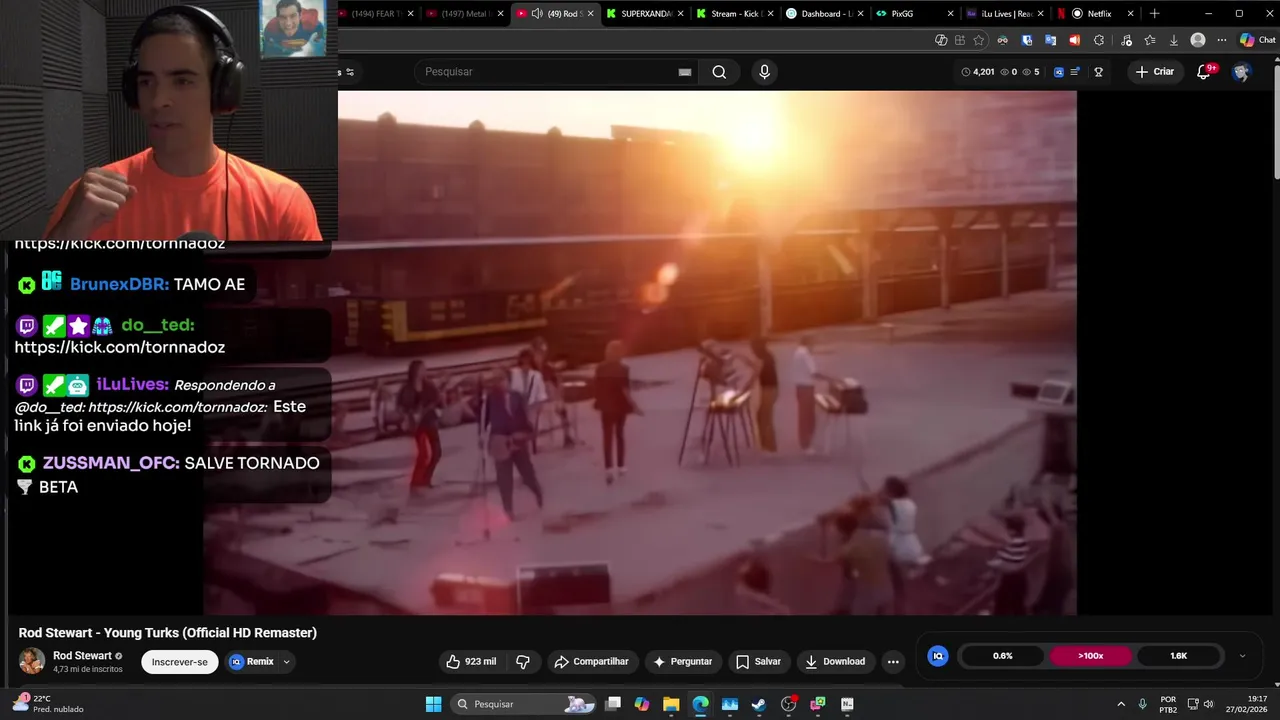Open the browser profile icon
The height and width of the screenshot is (720, 1280).
click(x=1198, y=40)
